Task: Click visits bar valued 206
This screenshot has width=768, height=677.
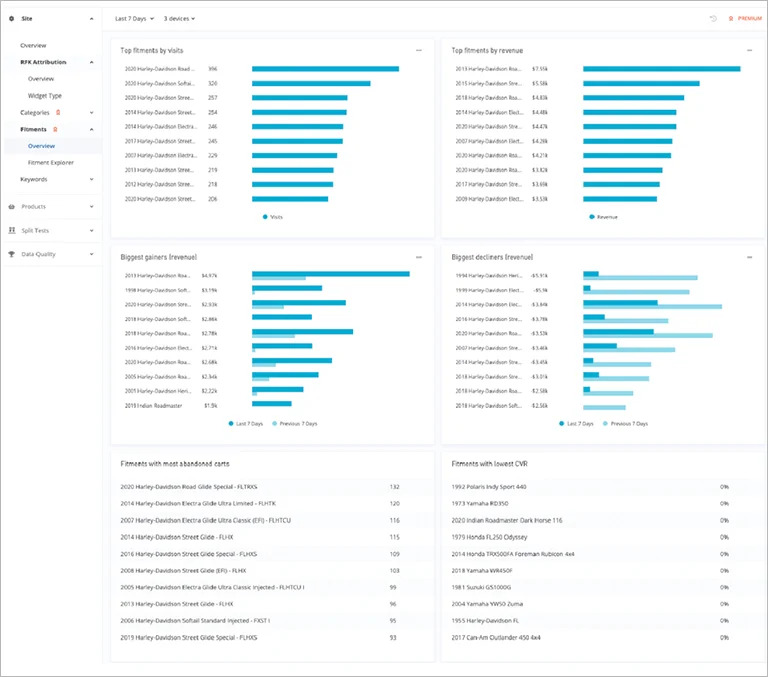Action: pyautogui.click(x=290, y=199)
